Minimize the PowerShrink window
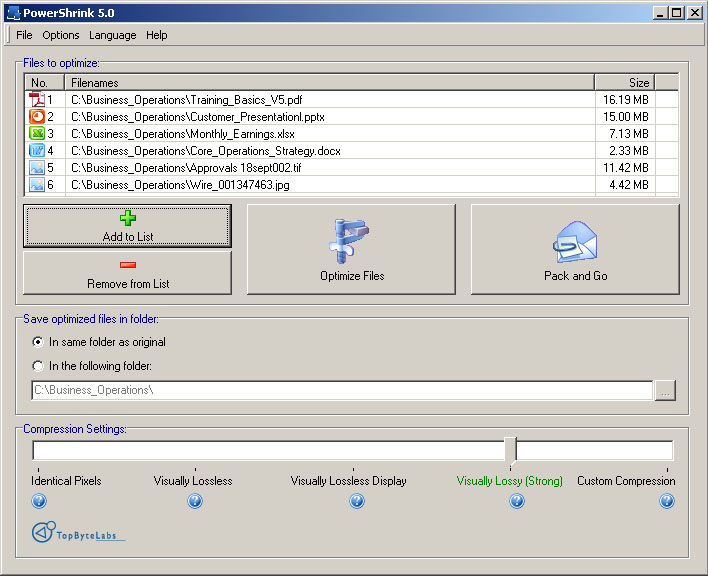This screenshot has height=576, width=708. coord(661,13)
